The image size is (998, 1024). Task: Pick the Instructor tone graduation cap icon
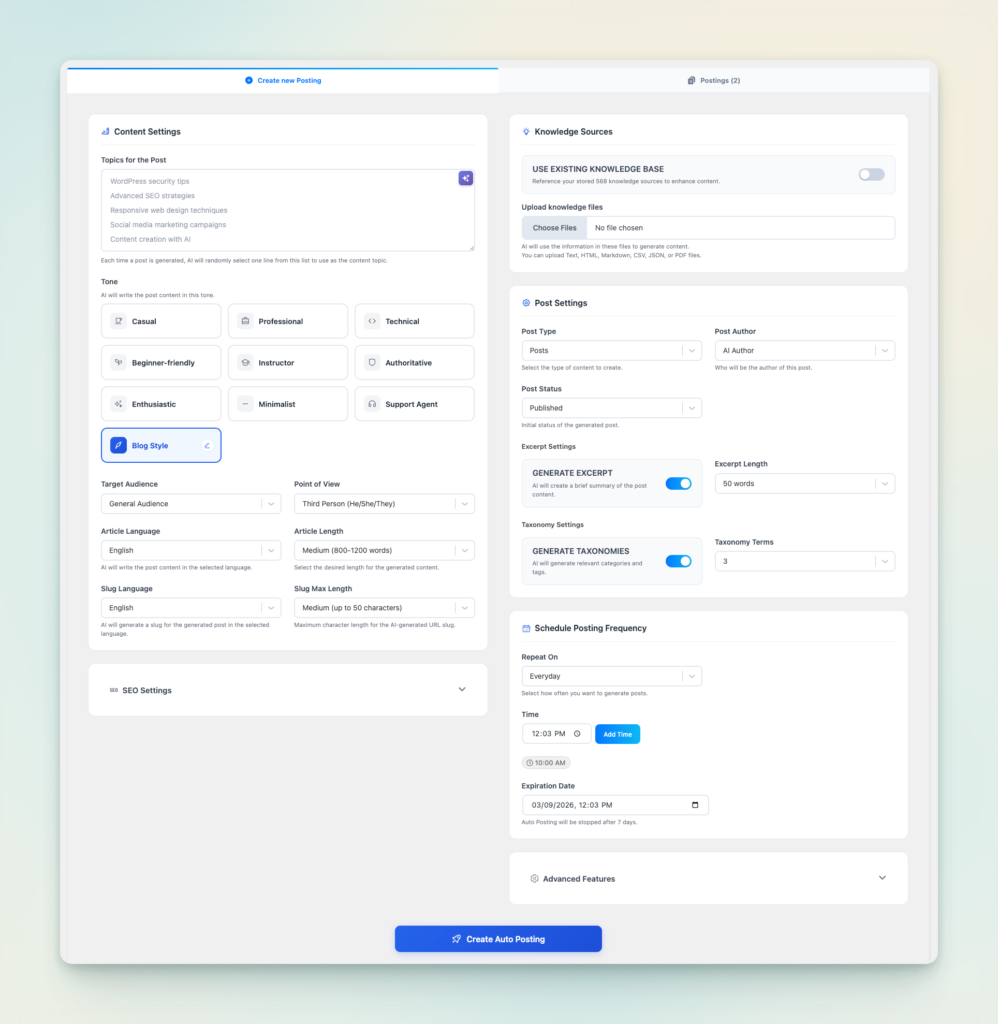pyautogui.click(x=245, y=363)
